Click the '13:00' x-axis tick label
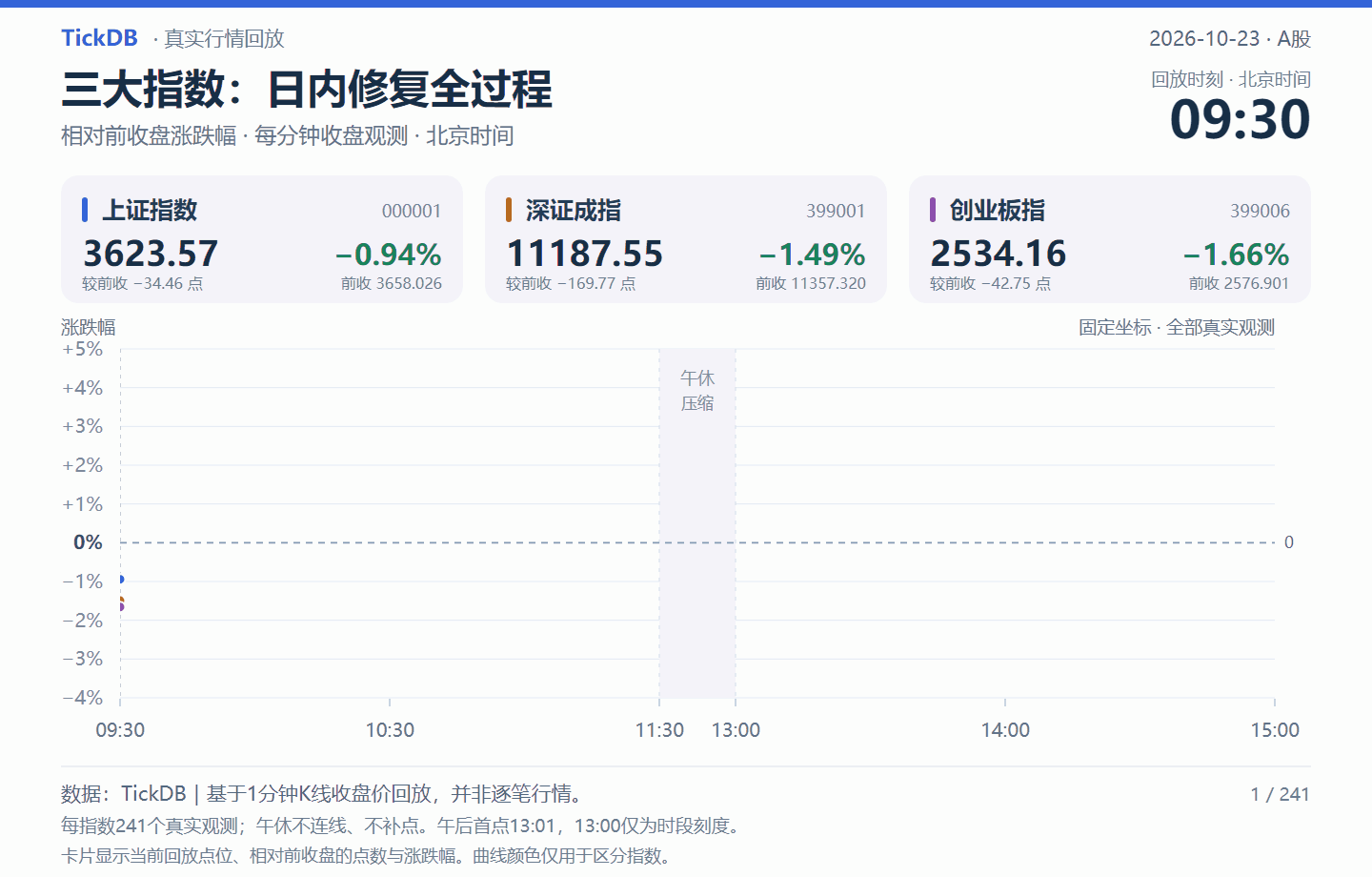Image resolution: width=1372 pixels, height=877 pixels. point(736,730)
